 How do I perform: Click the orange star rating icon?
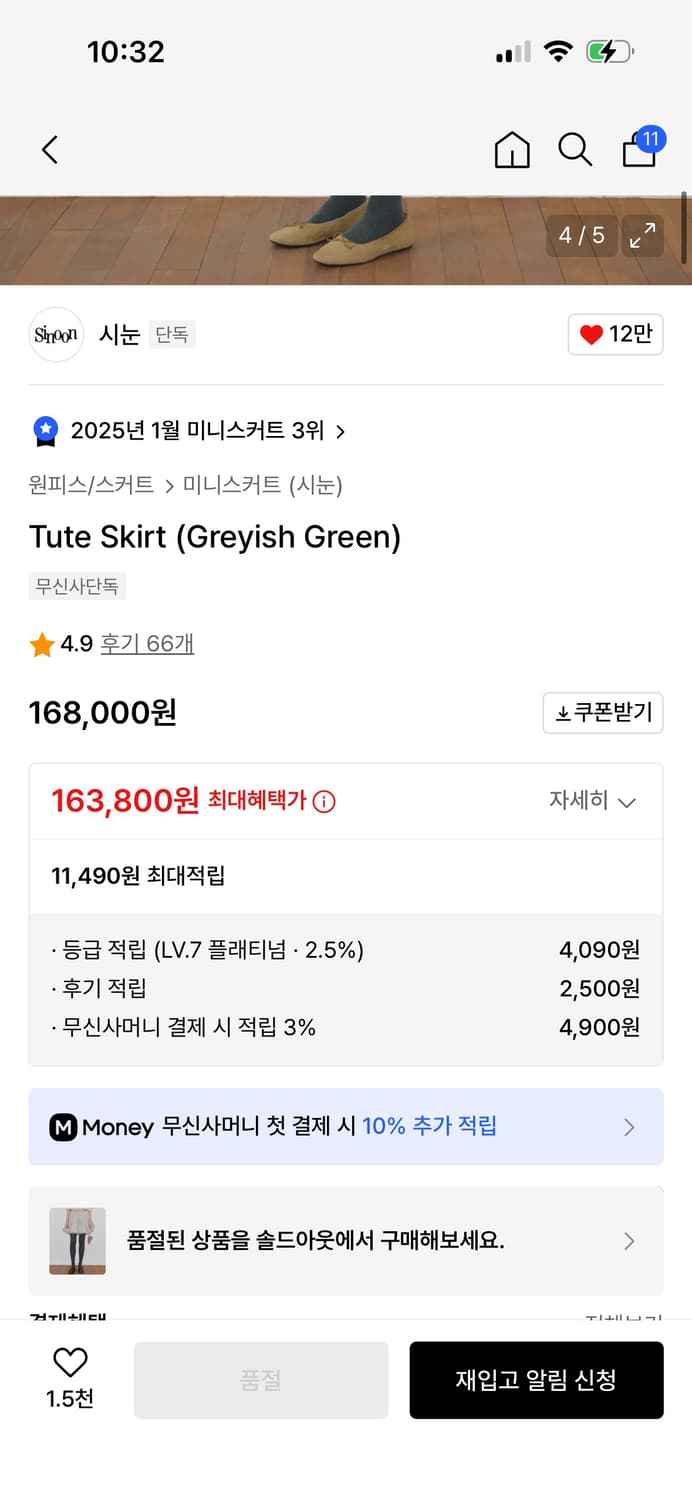coord(40,645)
